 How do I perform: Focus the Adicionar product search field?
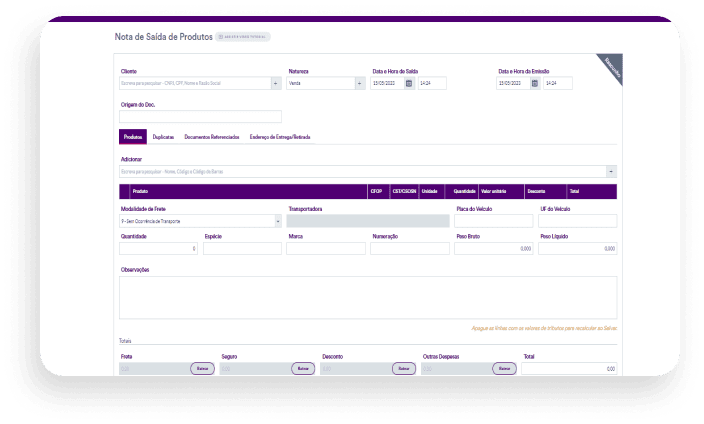(362, 172)
